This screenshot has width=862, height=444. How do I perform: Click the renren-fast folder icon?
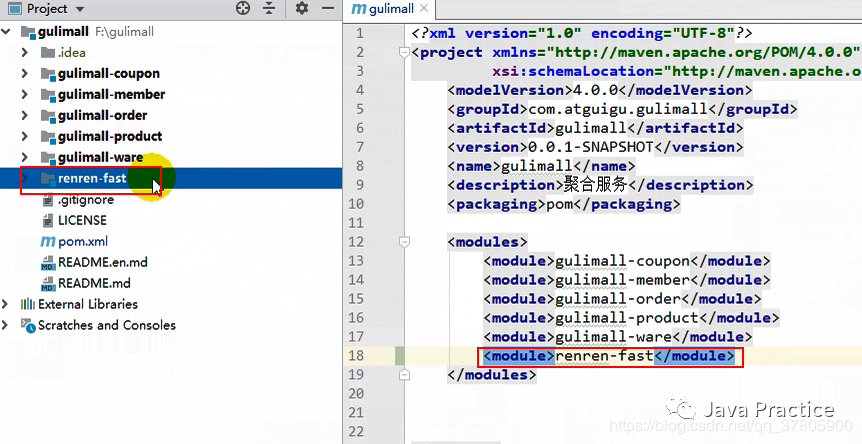pyautogui.click(x=48, y=178)
